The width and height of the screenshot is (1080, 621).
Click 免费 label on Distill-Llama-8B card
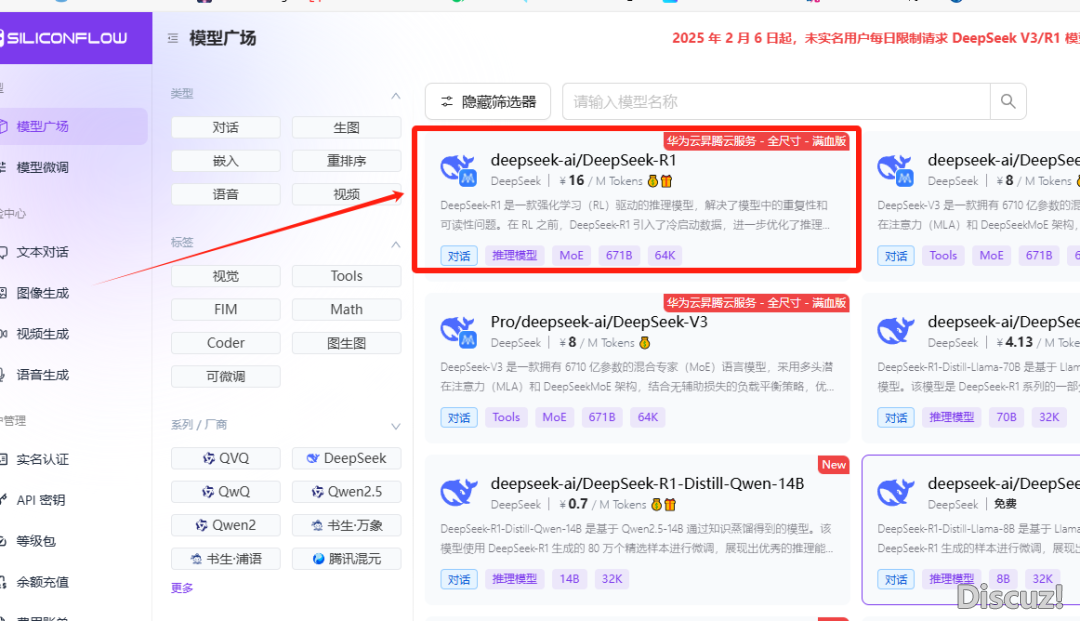click(x=1006, y=505)
